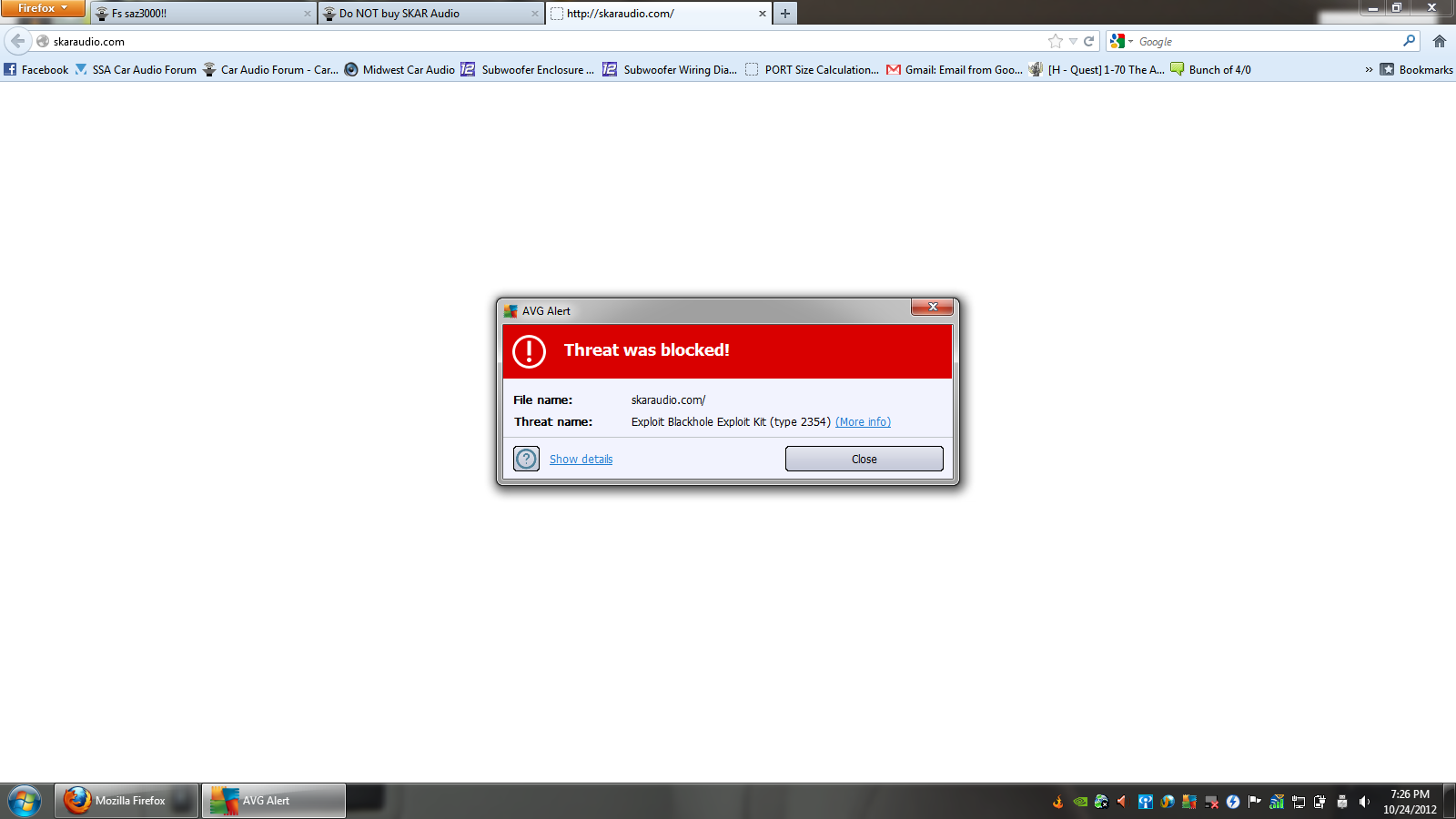
Task: Click the blue wireless utility tray icon
Action: [x=1145, y=802]
